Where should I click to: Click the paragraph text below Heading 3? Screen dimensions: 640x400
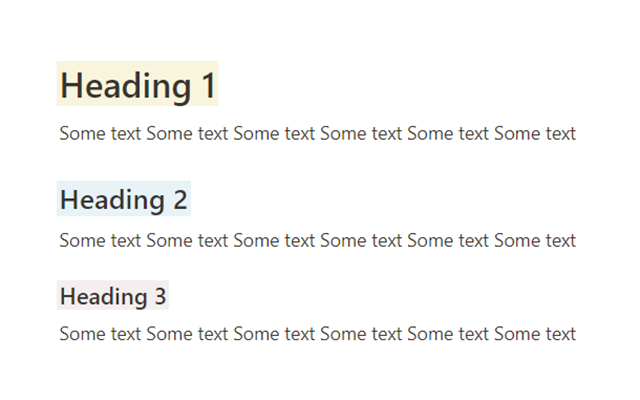tap(318, 334)
